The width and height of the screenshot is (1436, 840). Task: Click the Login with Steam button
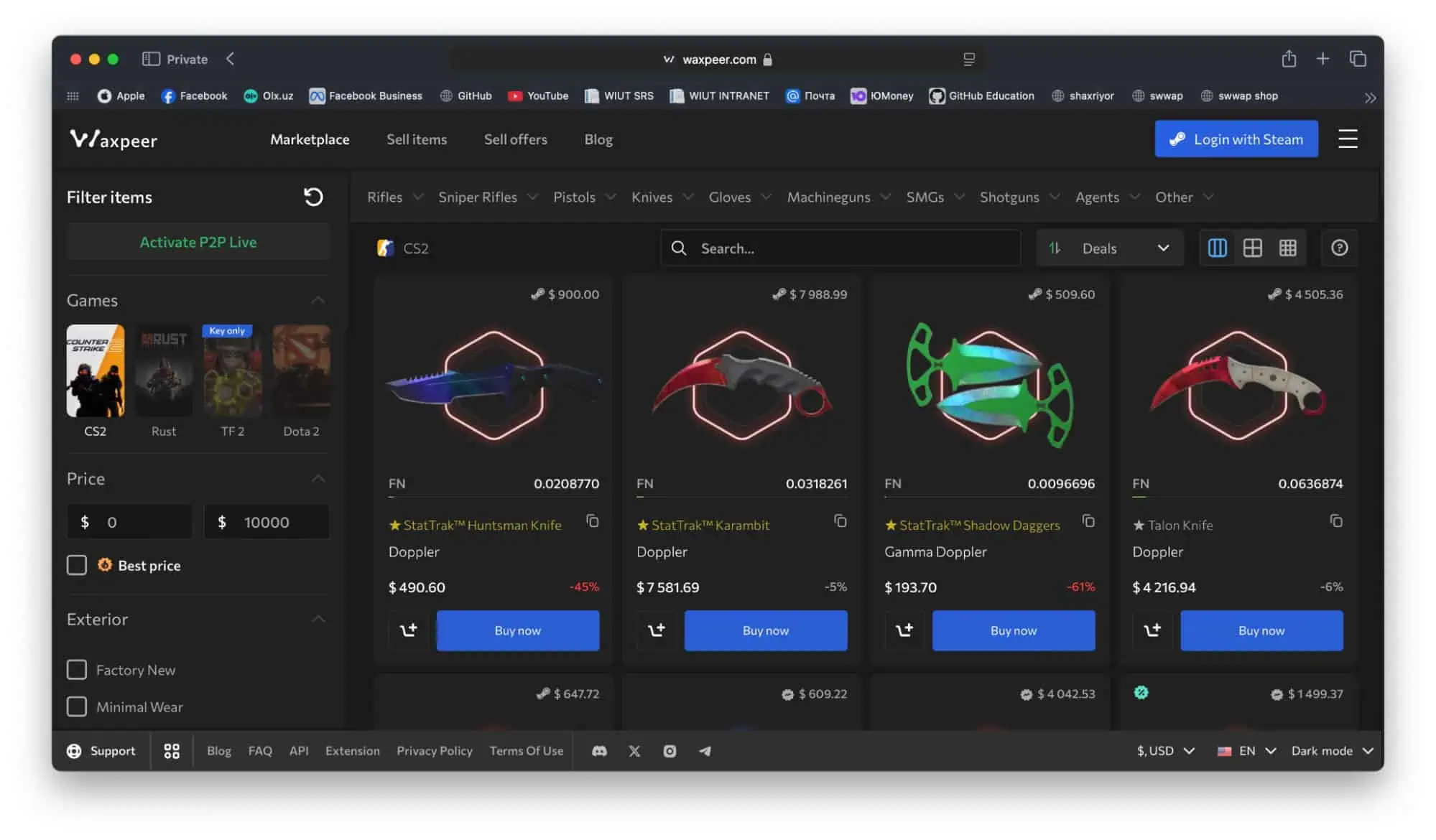(1236, 139)
